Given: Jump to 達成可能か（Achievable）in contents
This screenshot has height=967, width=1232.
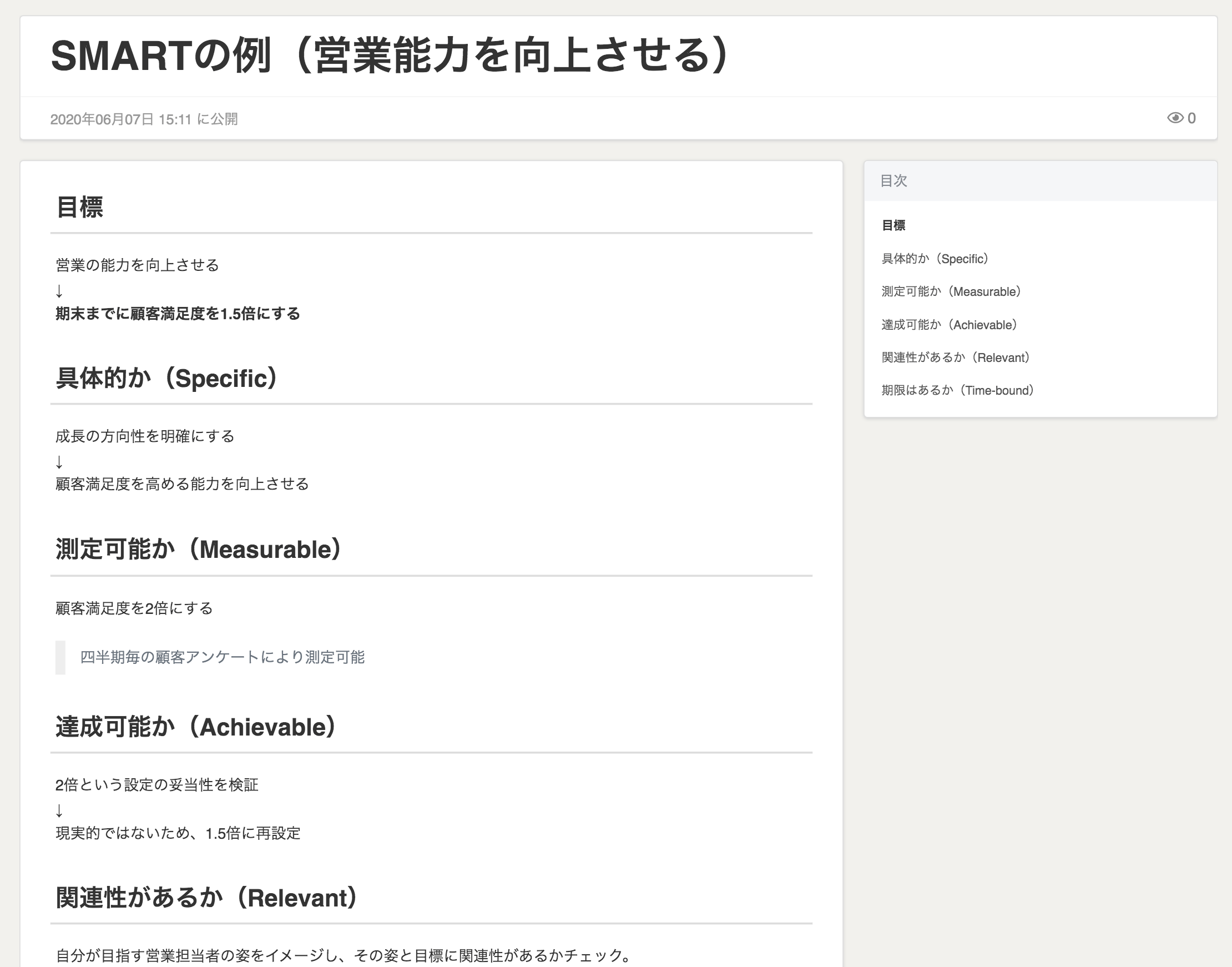Looking at the screenshot, I should pyautogui.click(x=949, y=324).
